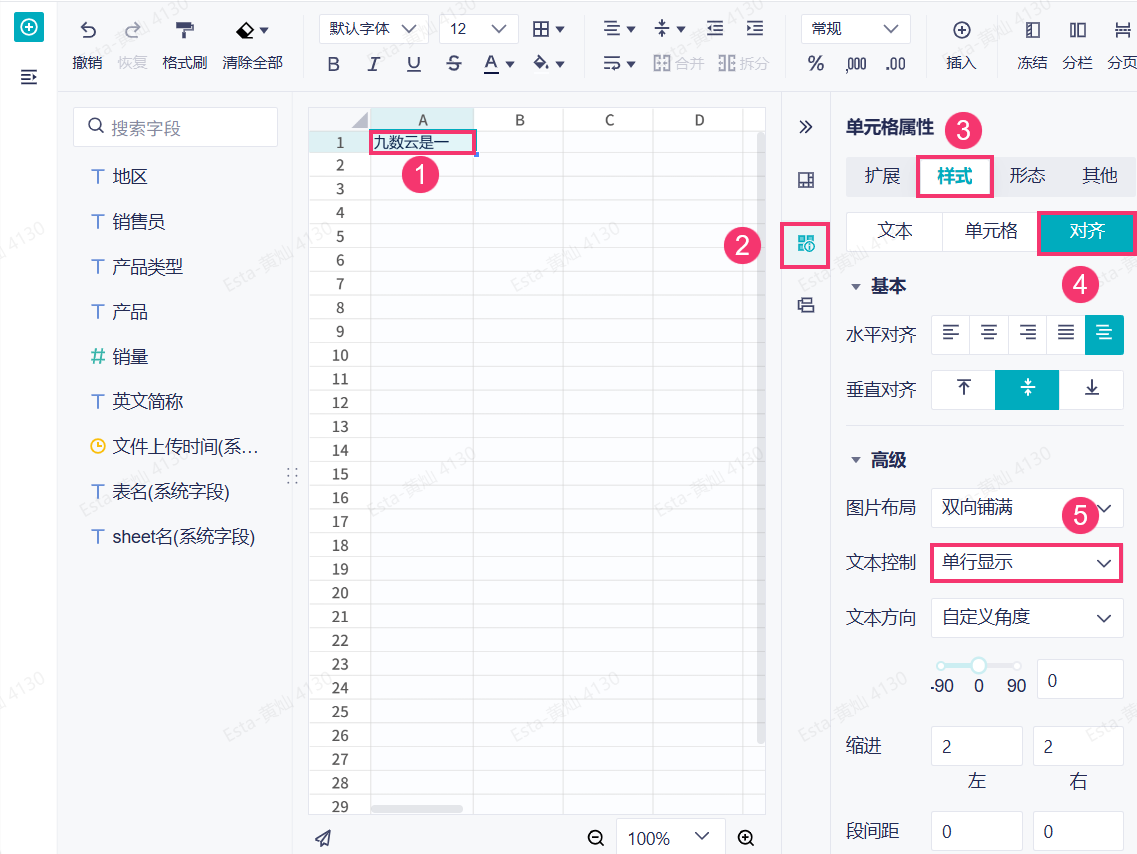Toggle underline formatting

tap(413, 64)
